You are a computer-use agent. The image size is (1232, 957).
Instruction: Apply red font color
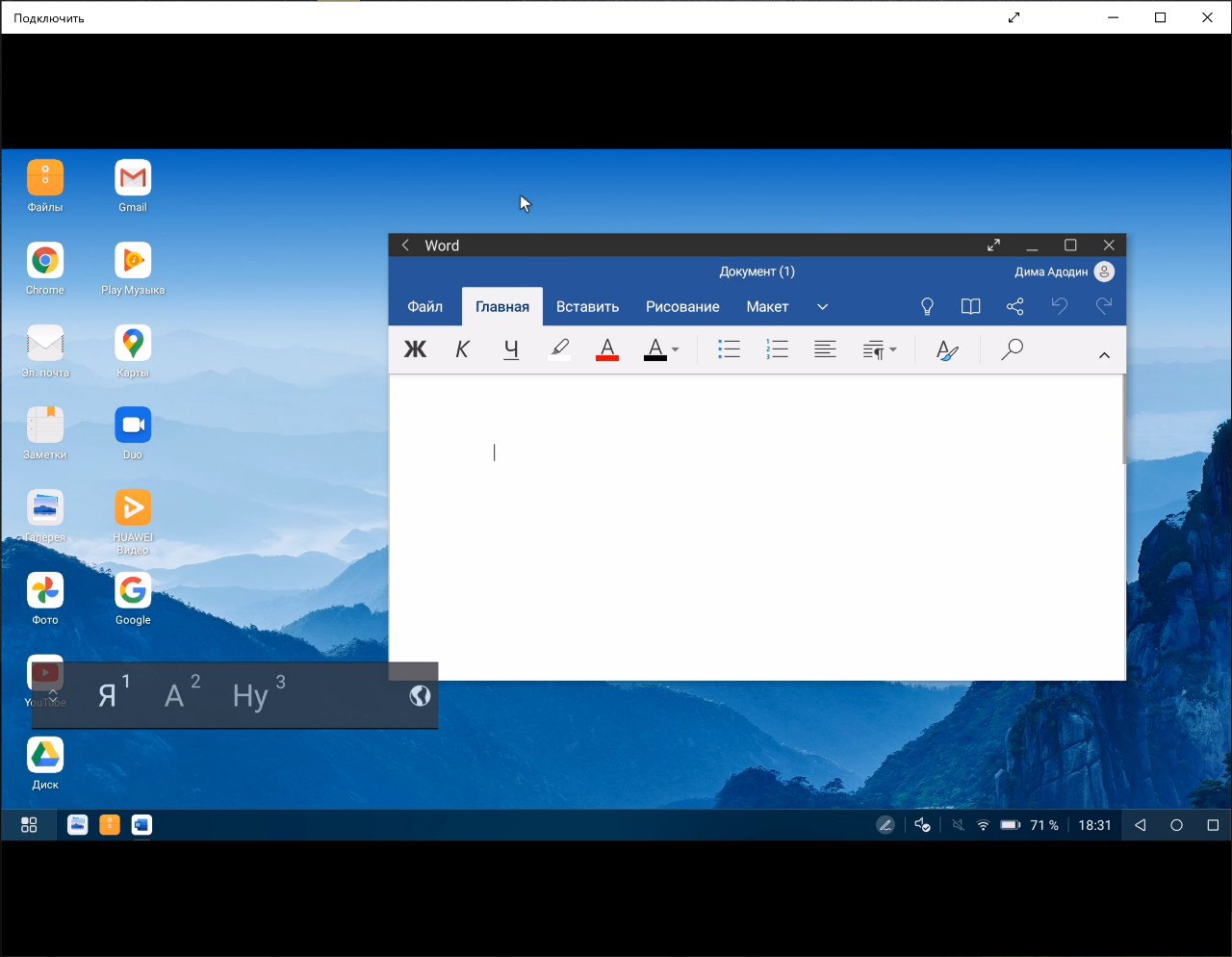607,349
